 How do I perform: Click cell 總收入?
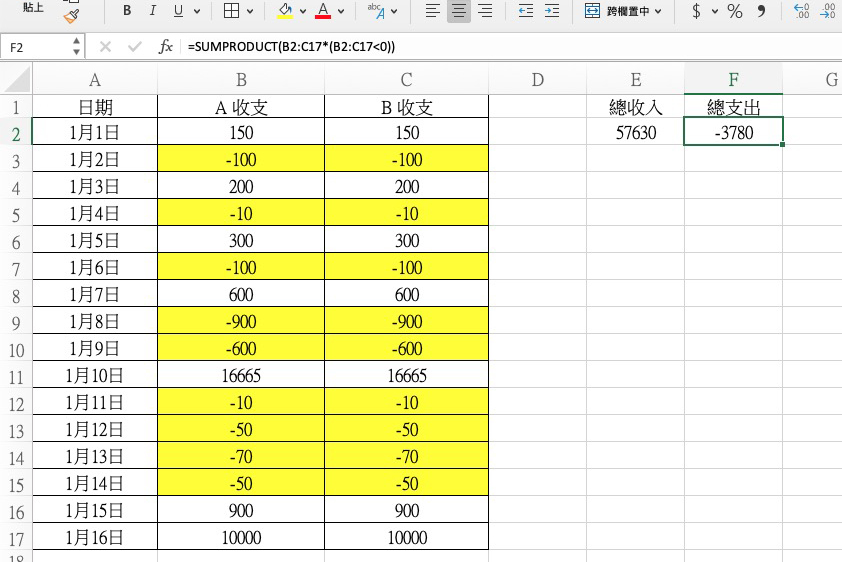[x=636, y=107]
